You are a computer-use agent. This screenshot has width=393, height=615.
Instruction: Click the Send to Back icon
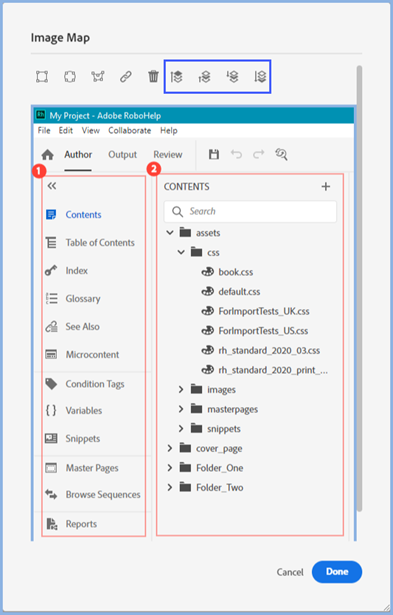pos(260,76)
